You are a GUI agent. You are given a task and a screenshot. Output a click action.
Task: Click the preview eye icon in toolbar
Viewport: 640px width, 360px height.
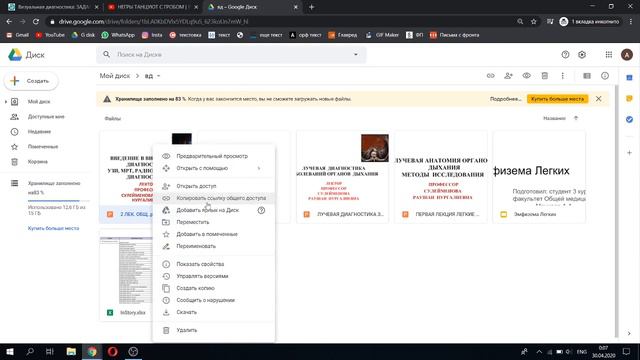pos(527,76)
